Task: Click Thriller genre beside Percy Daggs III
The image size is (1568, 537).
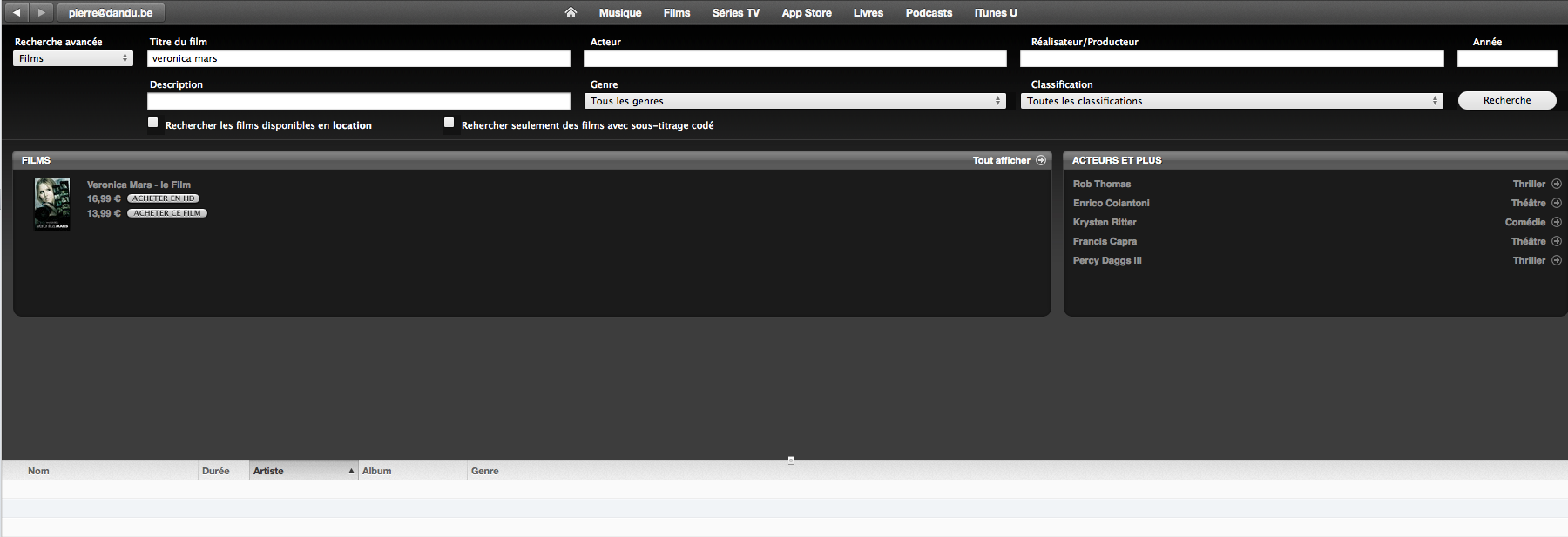Action: tap(1529, 260)
